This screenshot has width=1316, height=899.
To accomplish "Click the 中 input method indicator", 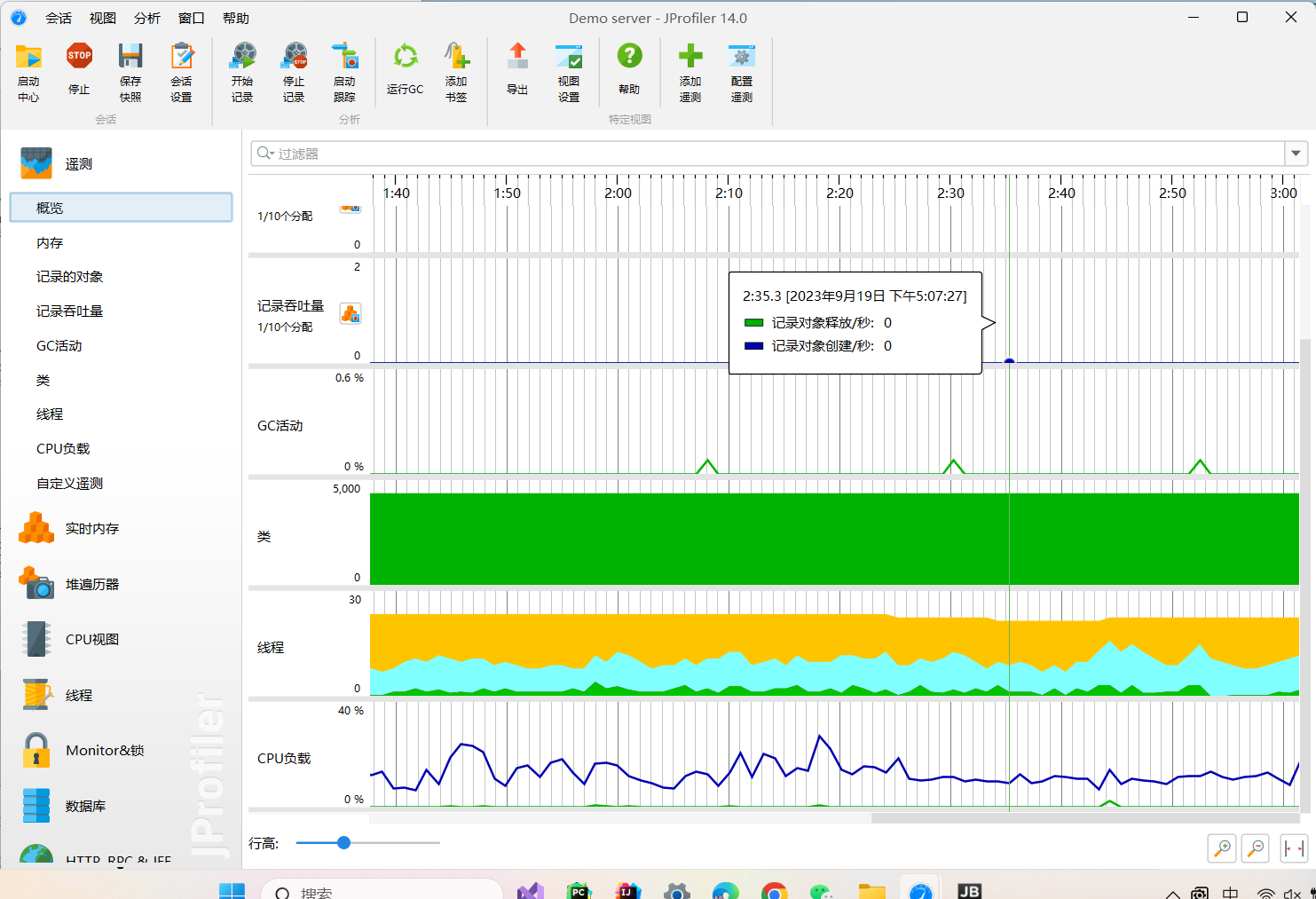I will pyautogui.click(x=1230, y=893).
